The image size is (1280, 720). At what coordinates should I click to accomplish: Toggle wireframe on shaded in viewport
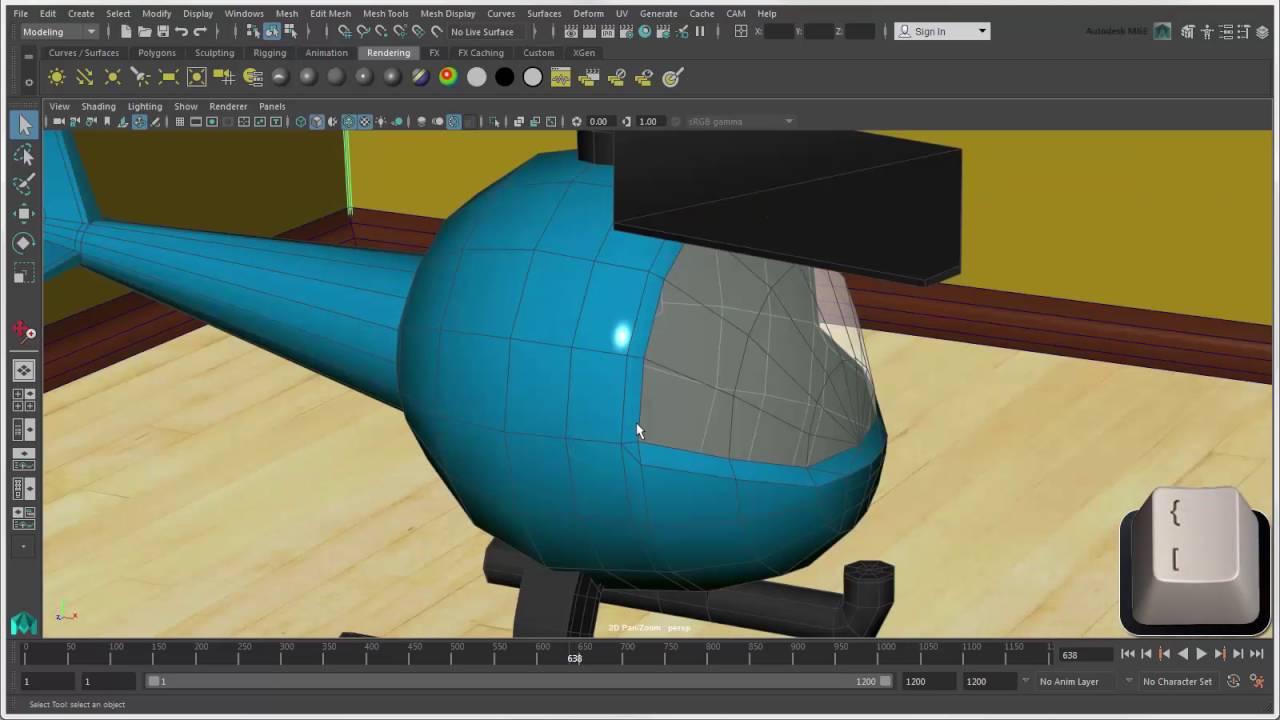coord(349,122)
